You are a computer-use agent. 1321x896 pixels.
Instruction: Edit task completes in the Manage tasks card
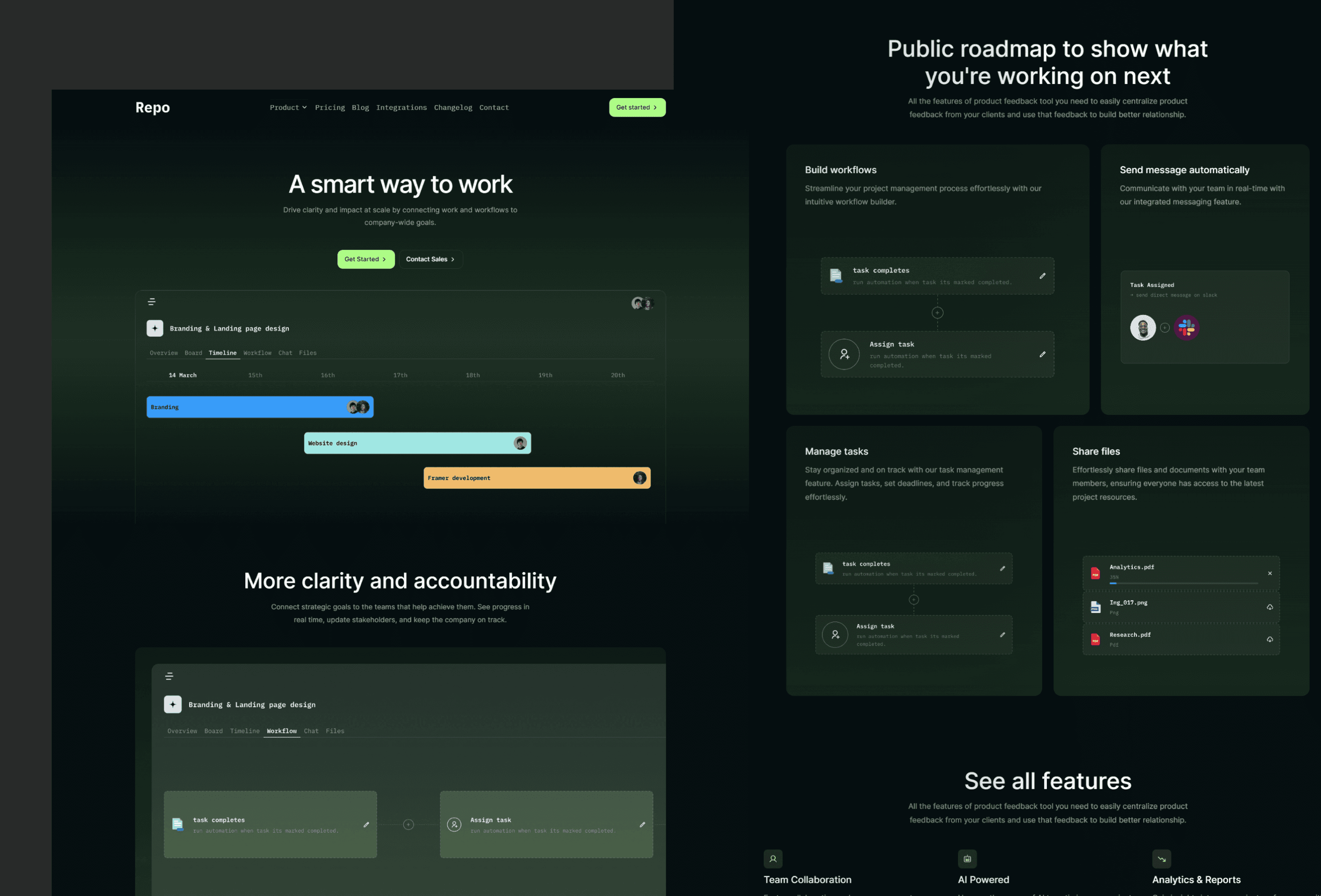coord(1003,569)
